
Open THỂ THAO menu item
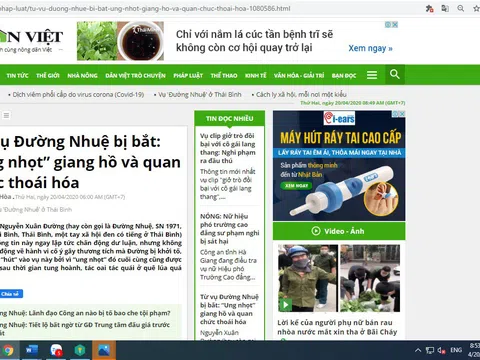[224, 75]
